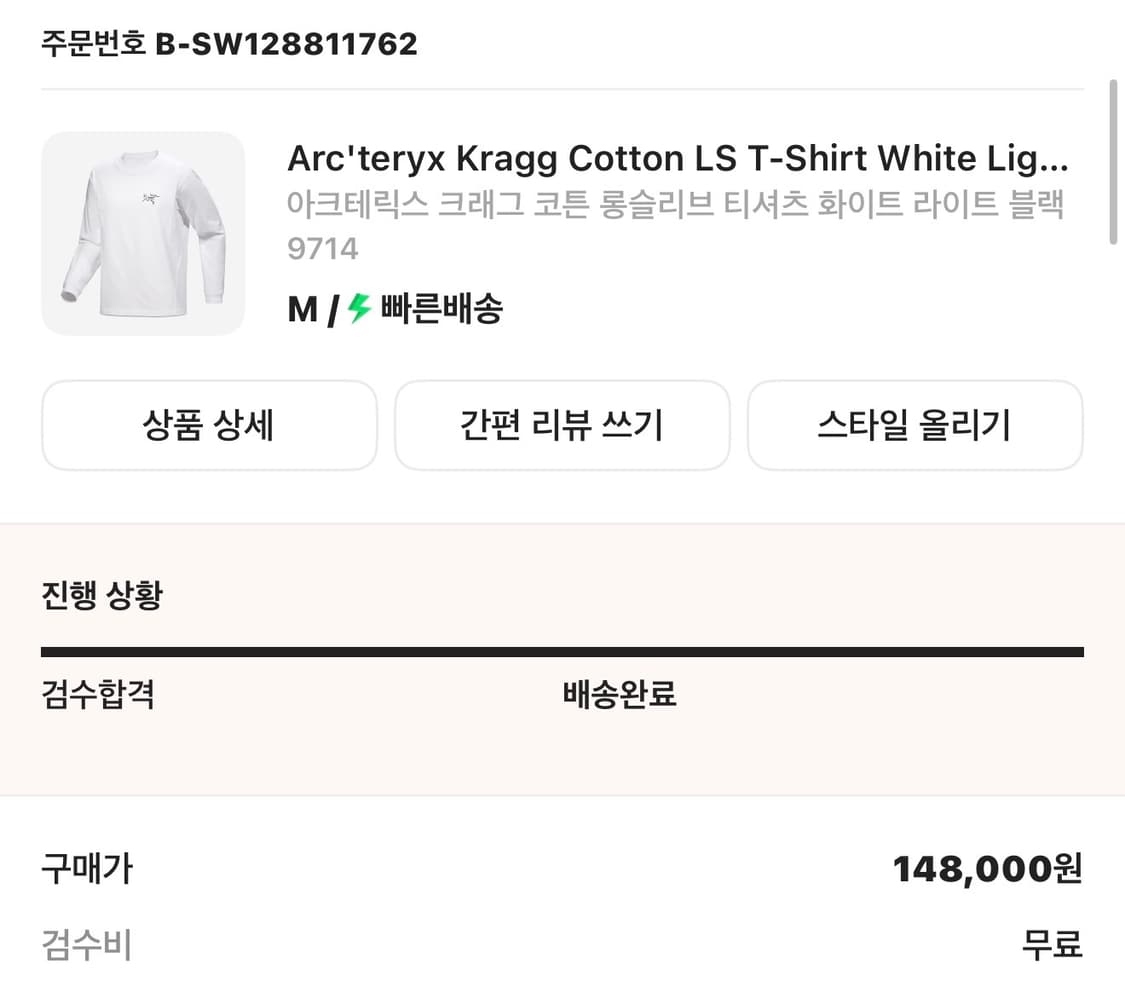The width and height of the screenshot is (1125, 999).
Task: Click the 무료 inspection fee value
Action: click(x=1052, y=944)
